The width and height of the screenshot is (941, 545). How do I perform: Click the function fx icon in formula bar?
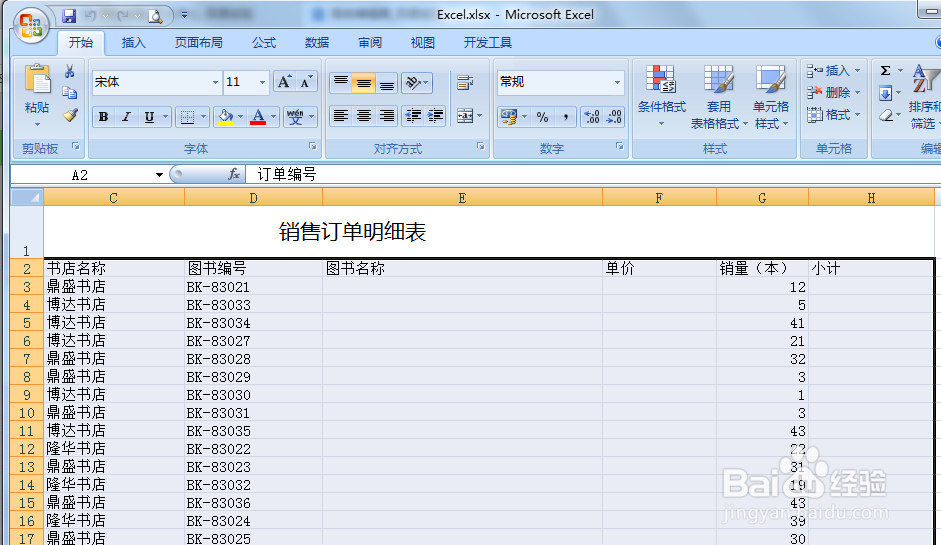(233, 174)
